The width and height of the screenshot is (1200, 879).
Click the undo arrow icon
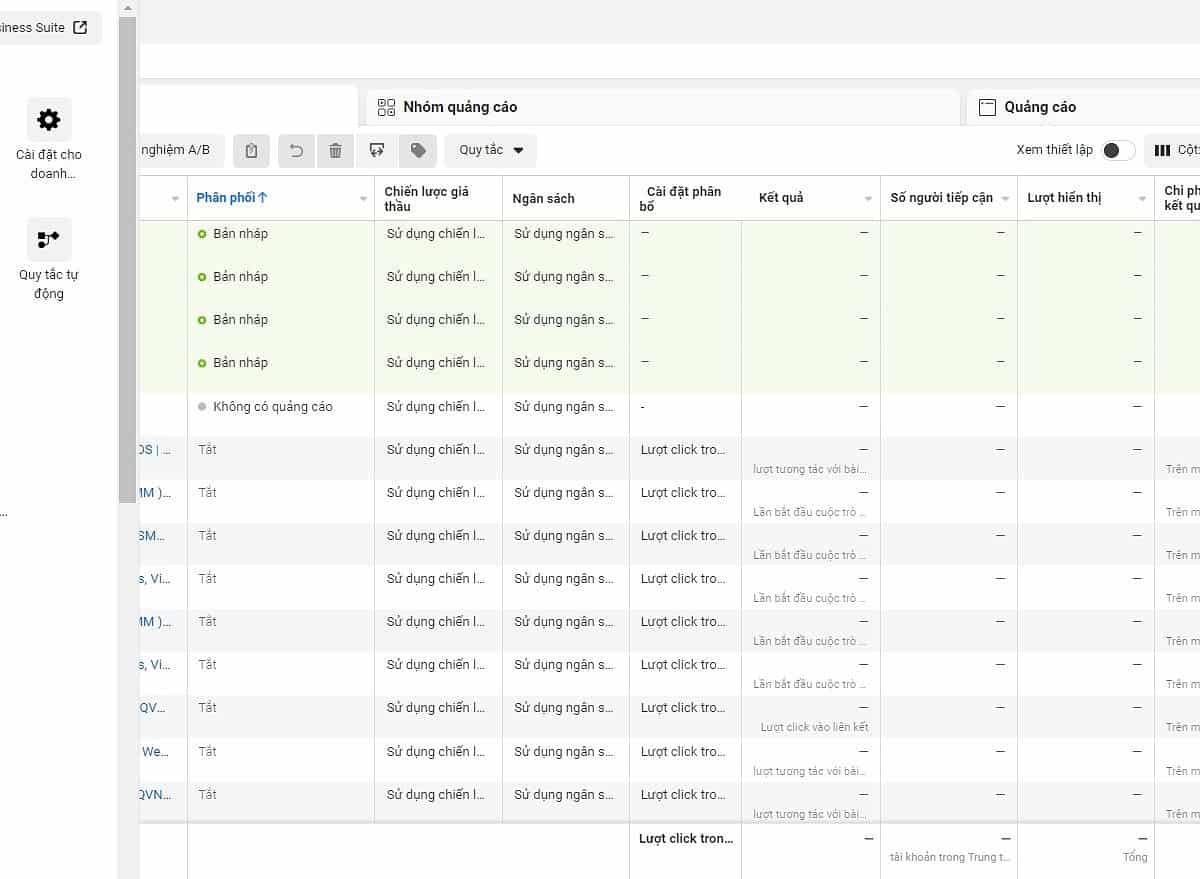(x=296, y=151)
